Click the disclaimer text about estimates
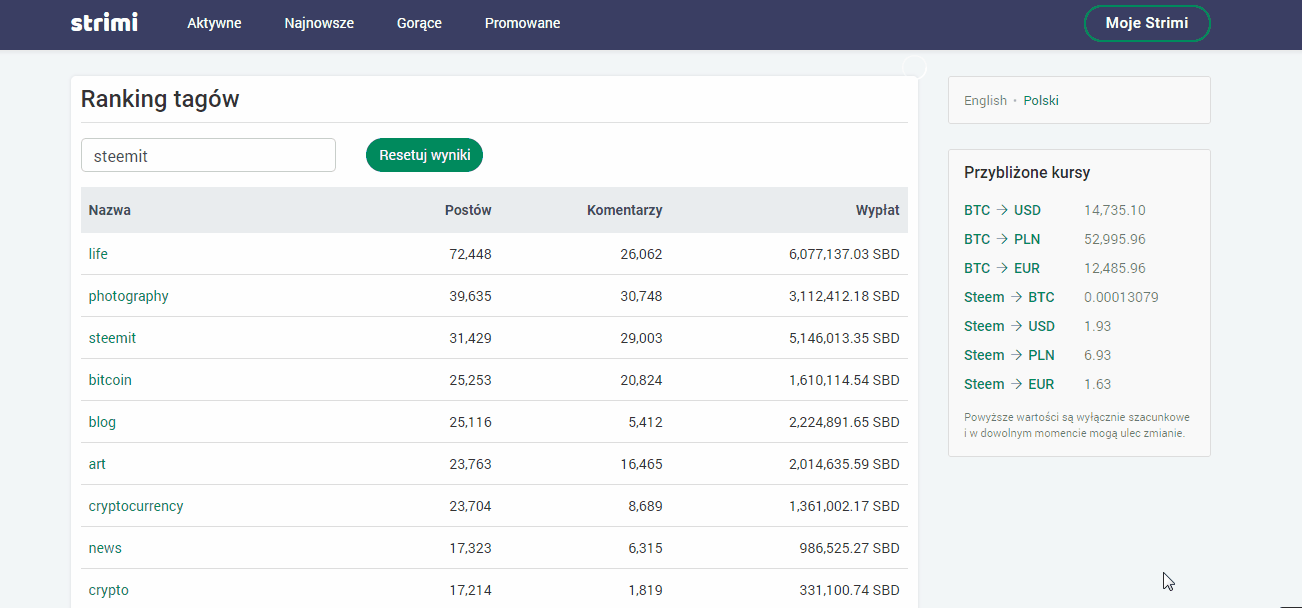The width and height of the screenshot is (1302, 608). pos(1077,425)
